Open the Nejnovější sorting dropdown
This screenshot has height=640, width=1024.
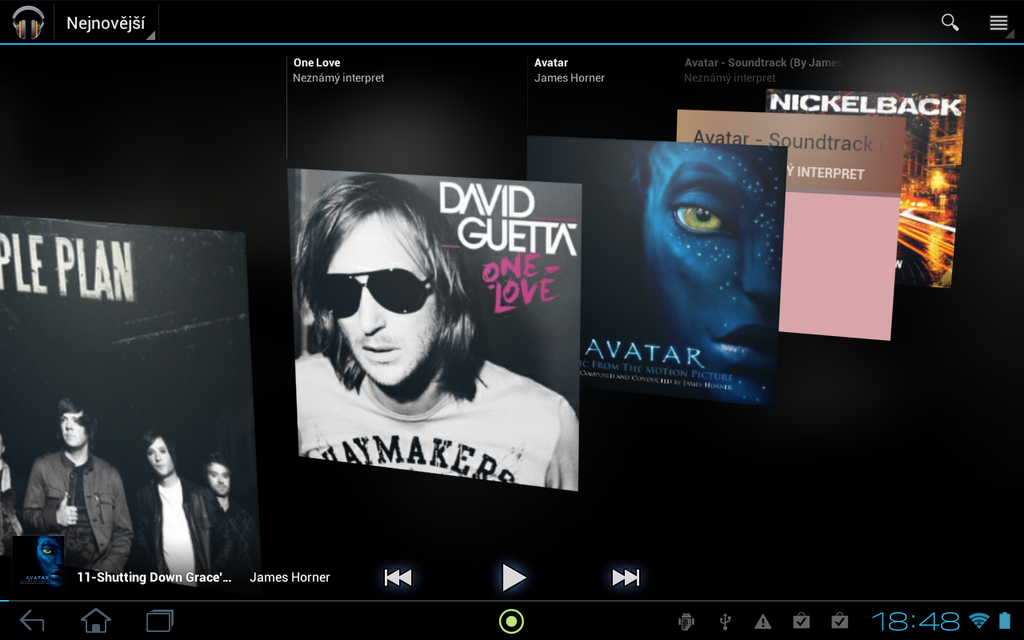pyautogui.click(x=104, y=20)
